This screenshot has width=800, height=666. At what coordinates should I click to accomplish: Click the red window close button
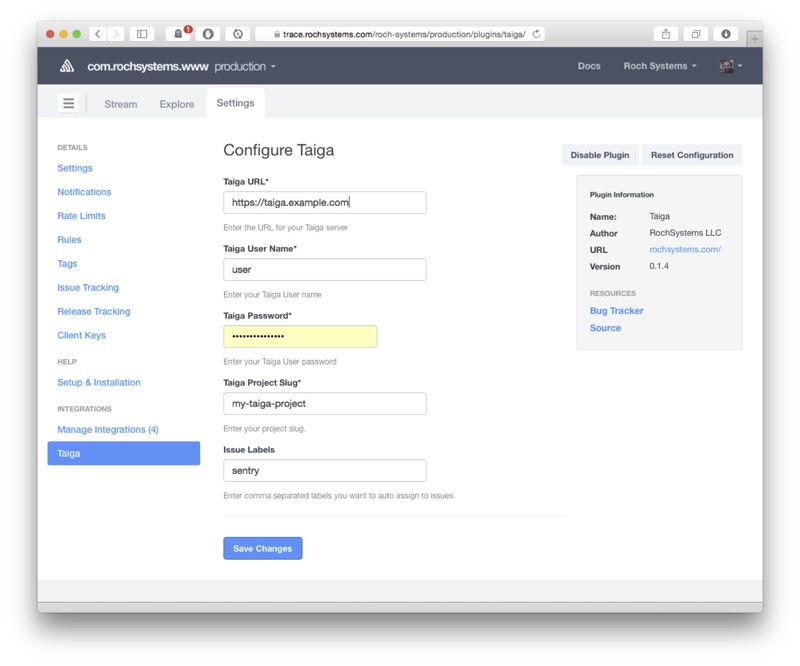tap(50, 34)
